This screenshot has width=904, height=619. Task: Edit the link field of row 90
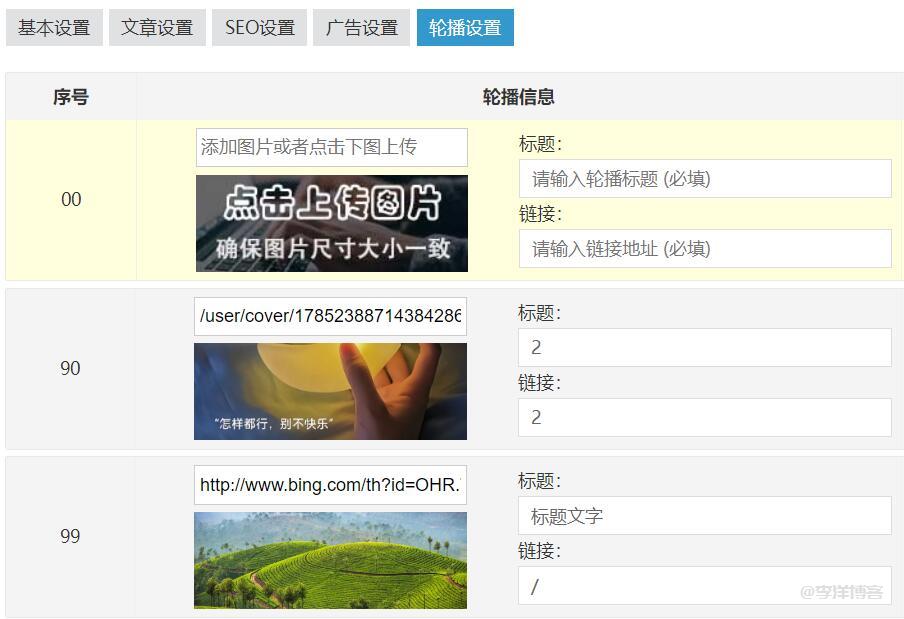pyautogui.click(x=704, y=417)
